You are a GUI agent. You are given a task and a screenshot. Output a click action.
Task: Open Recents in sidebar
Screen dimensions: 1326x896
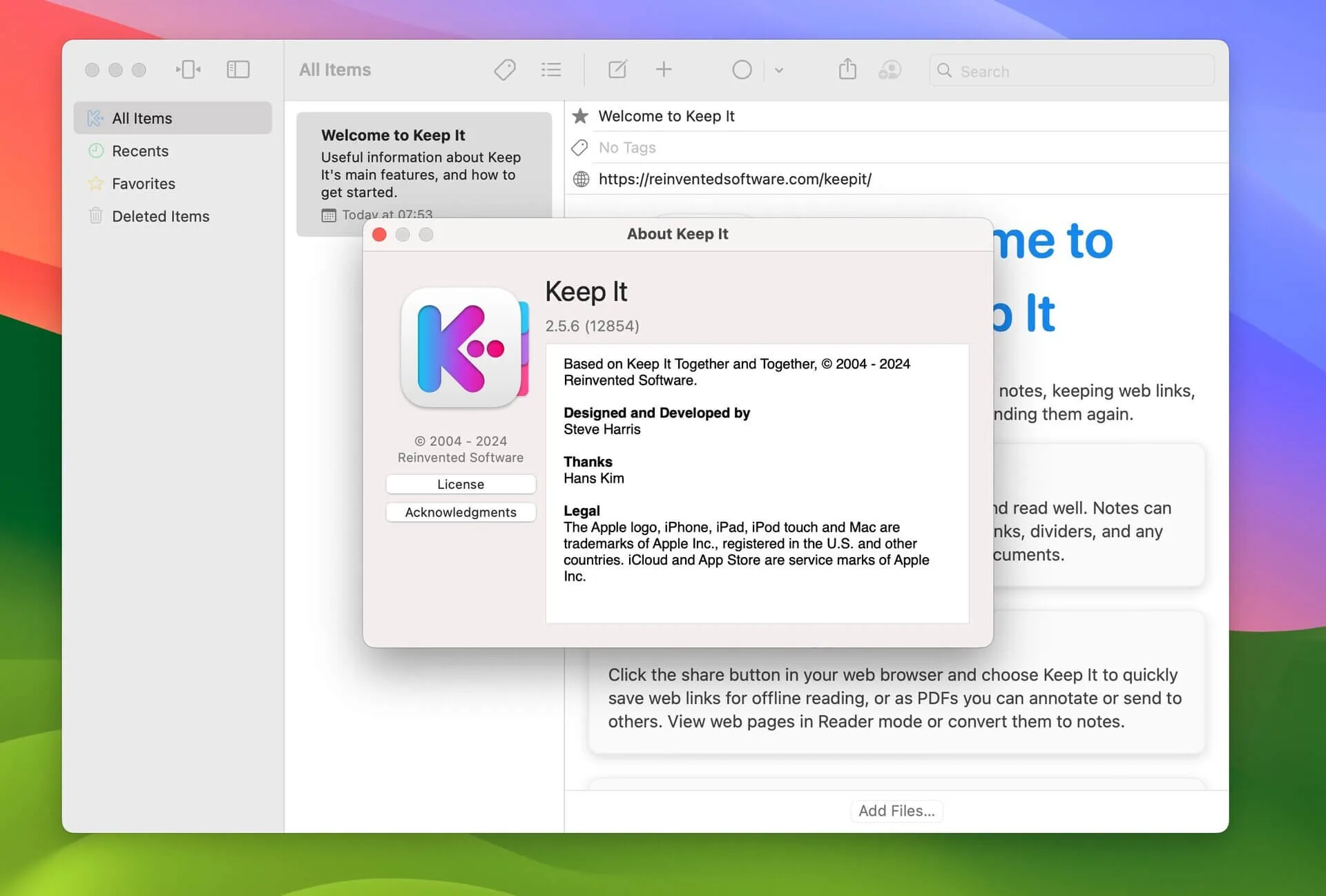coord(173,150)
